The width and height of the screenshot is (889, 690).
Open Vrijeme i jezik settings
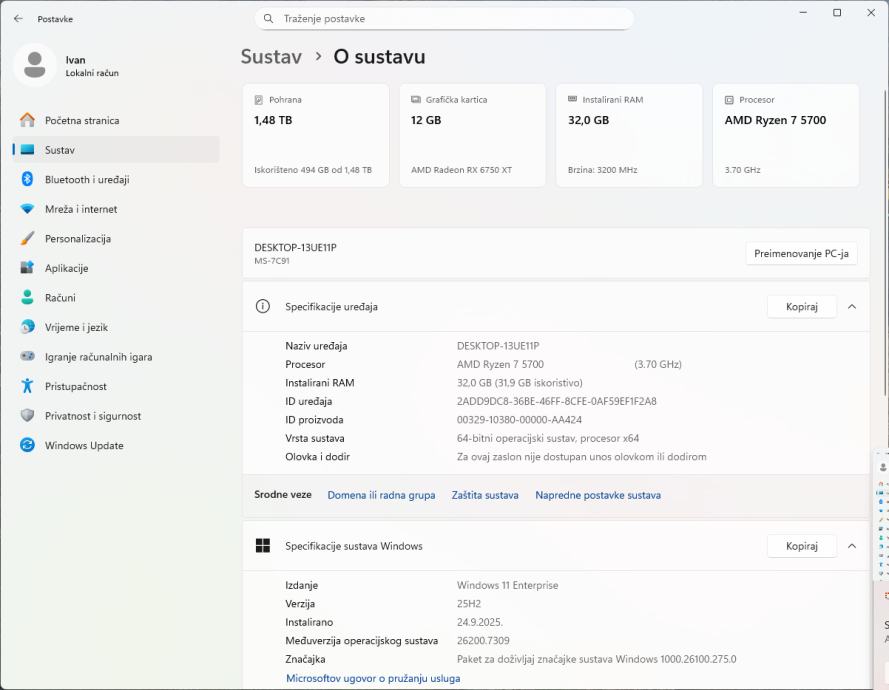pyautogui.click(x=76, y=327)
